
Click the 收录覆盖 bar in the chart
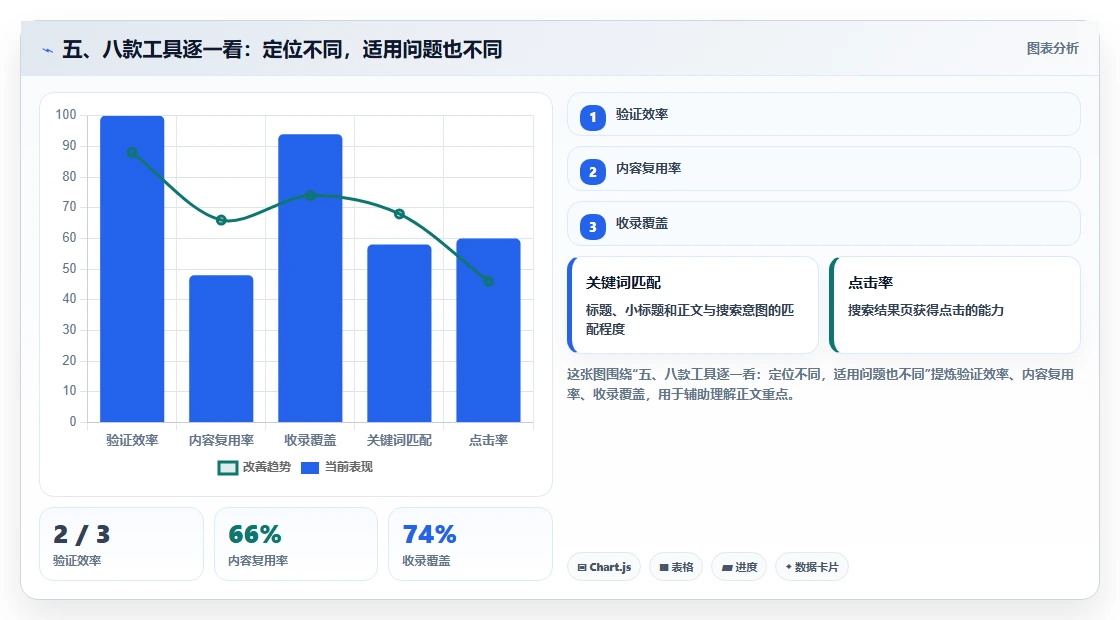point(310,278)
